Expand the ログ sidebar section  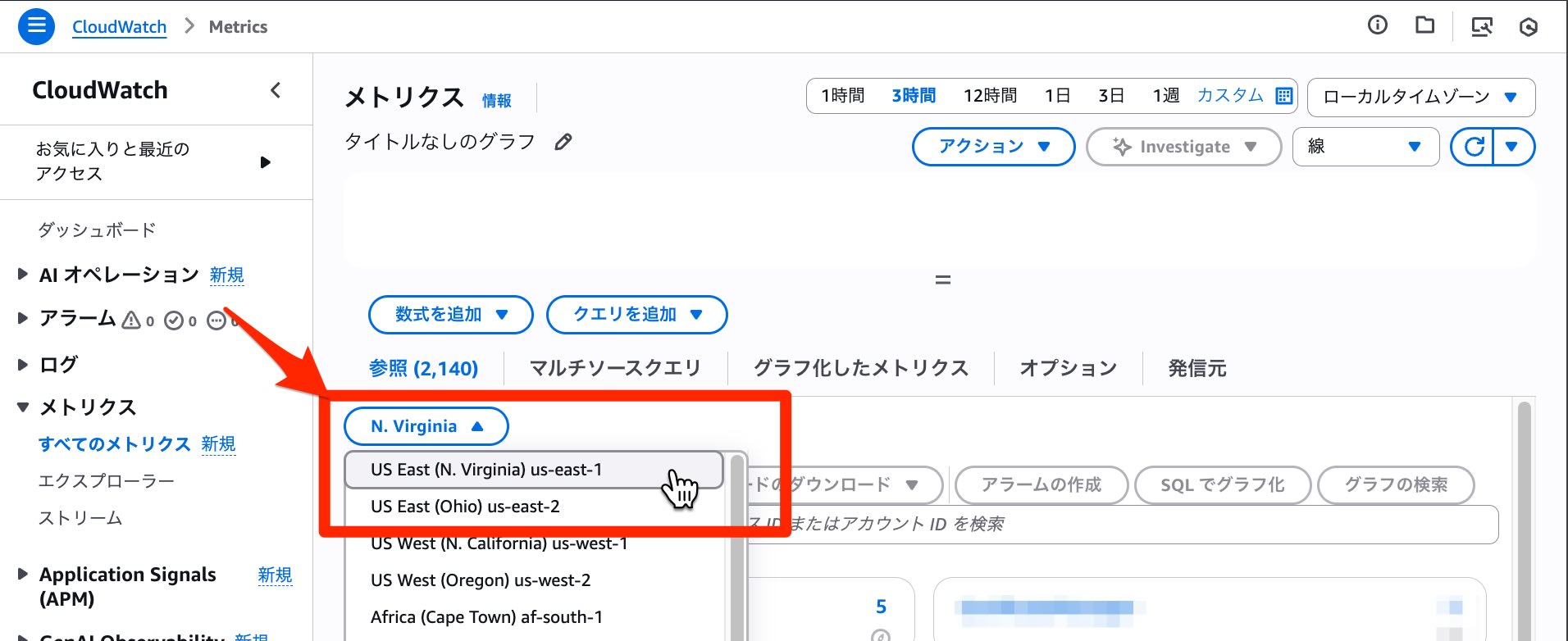23,364
